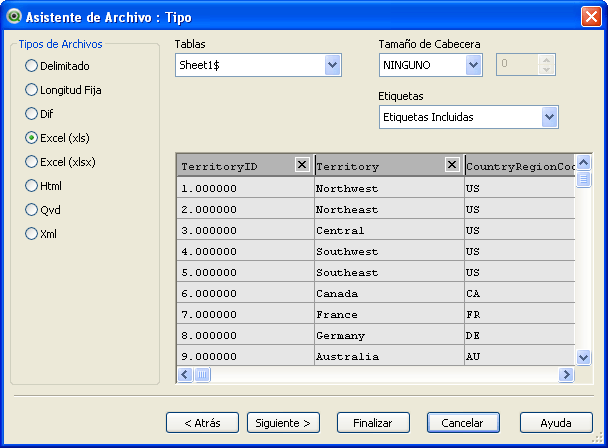Click the Finalizar button
The width and height of the screenshot is (608, 448).
373,423
